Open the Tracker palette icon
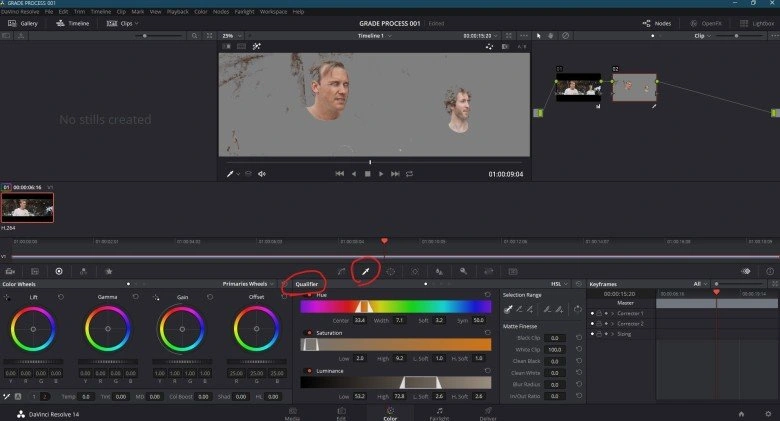The image size is (780, 421). click(x=415, y=271)
